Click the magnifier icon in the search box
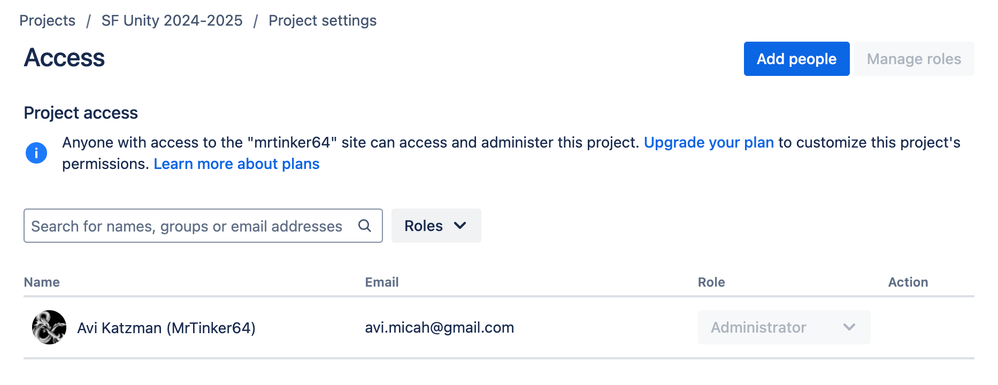The width and height of the screenshot is (998, 385). click(364, 226)
